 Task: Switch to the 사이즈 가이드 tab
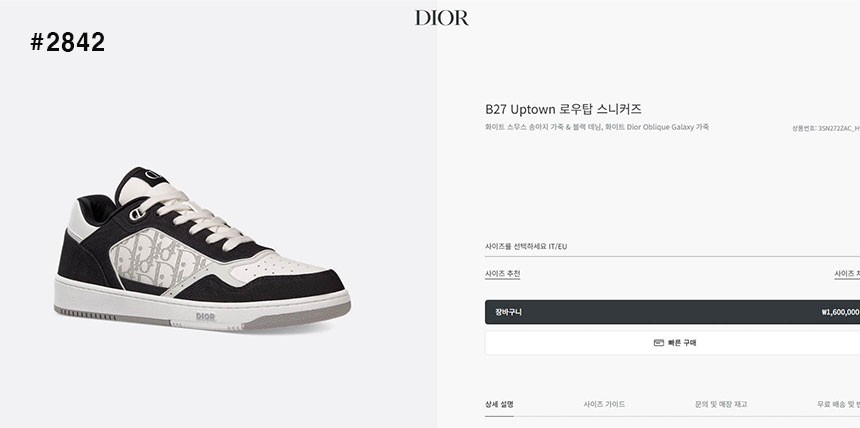point(604,404)
